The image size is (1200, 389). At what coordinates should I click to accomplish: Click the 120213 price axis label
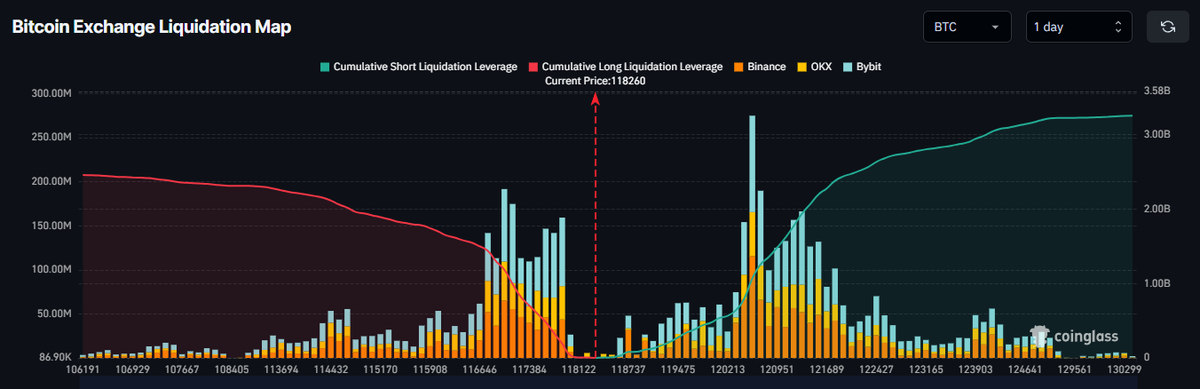(728, 370)
